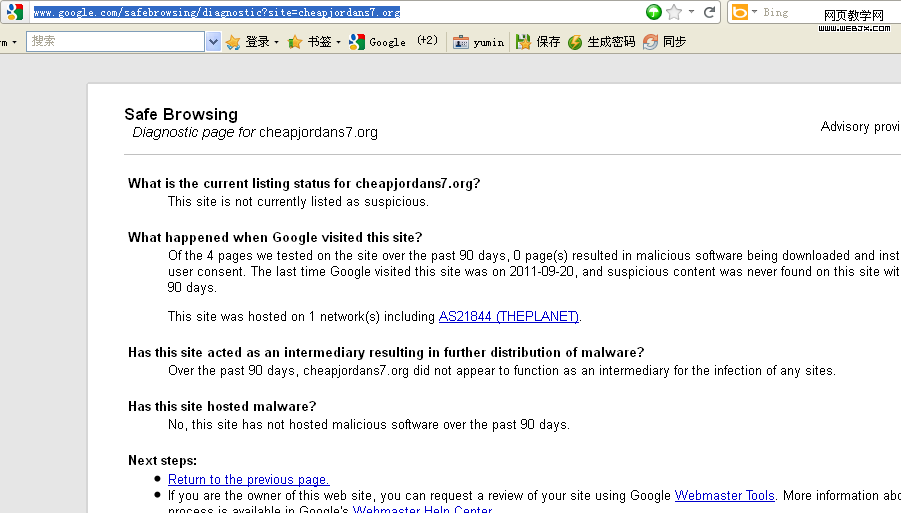
Task: Open the 书签 bookmarks toolbar item
Action: [312, 42]
